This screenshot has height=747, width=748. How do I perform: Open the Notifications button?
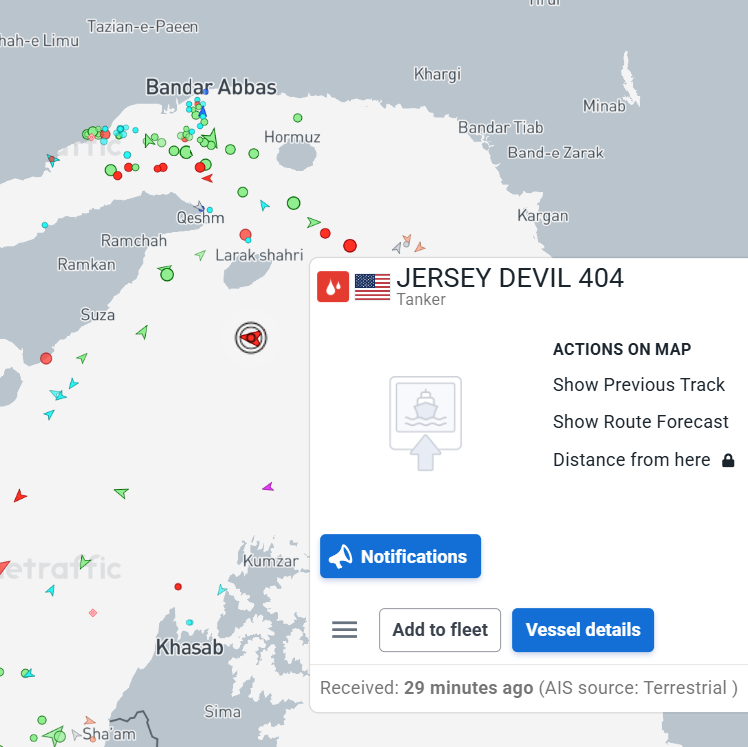400,556
